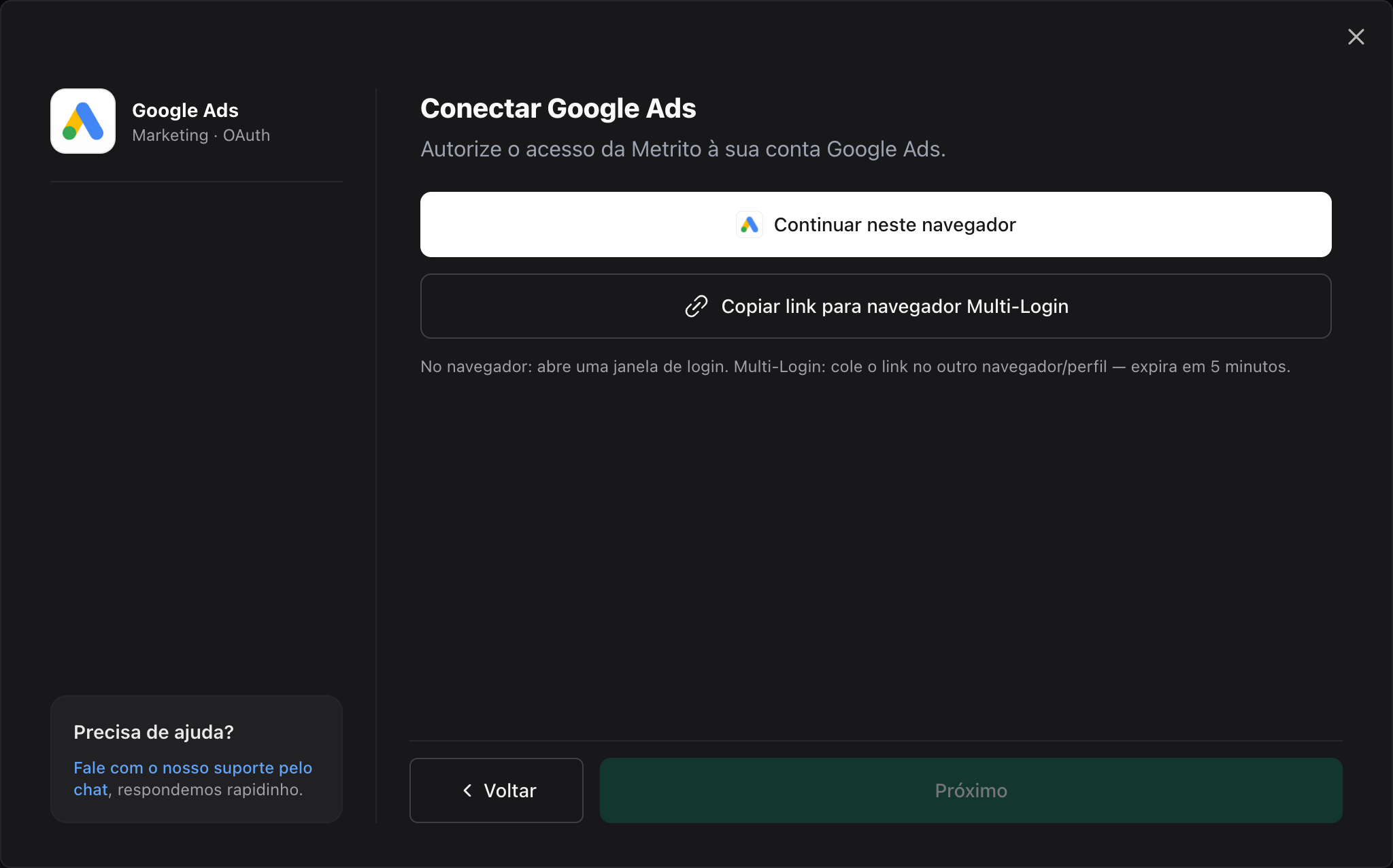The image size is (1393, 868).
Task: Click Continuar neste navegador button
Action: click(x=875, y=224)
